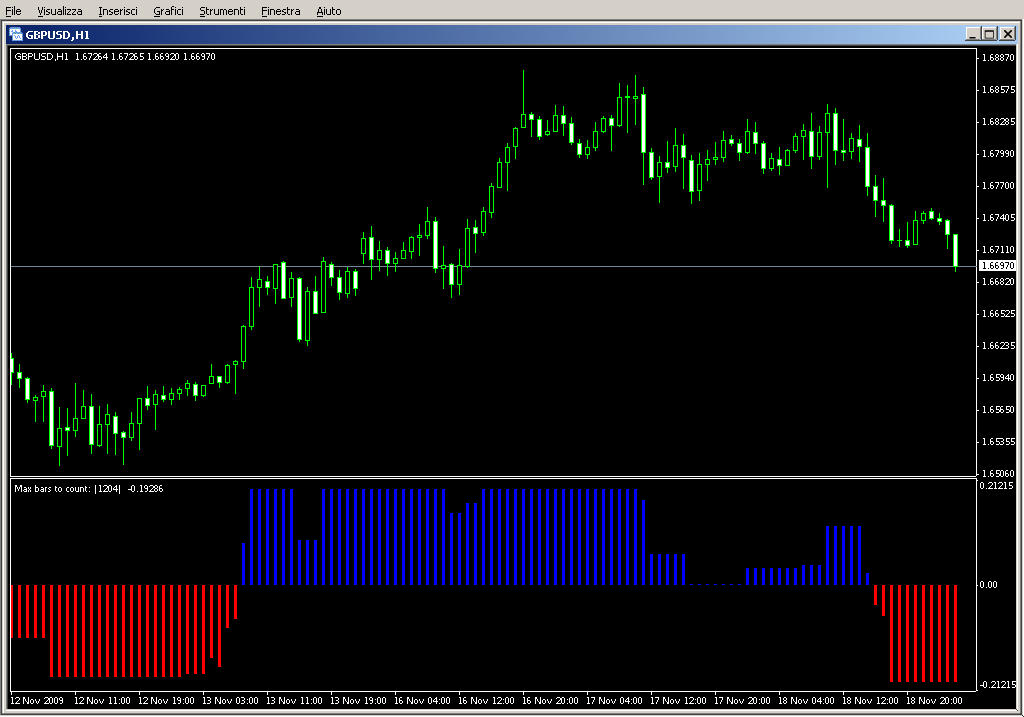
Task: Open the Visualizza menu
Action: tap(59, 11)
